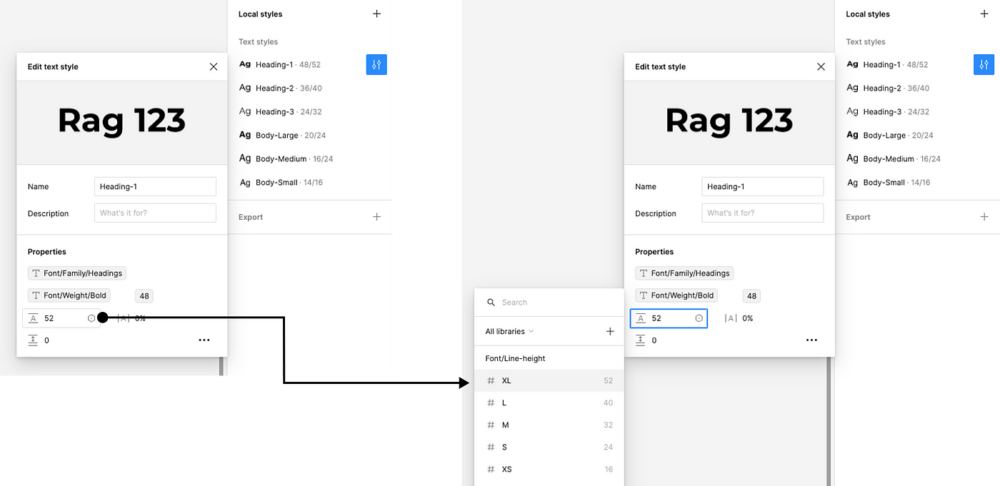This screenshot has height=486, width=1000.
Task: Click the apply variable icon in the focused line height field
Action: [x=699, y=318]
